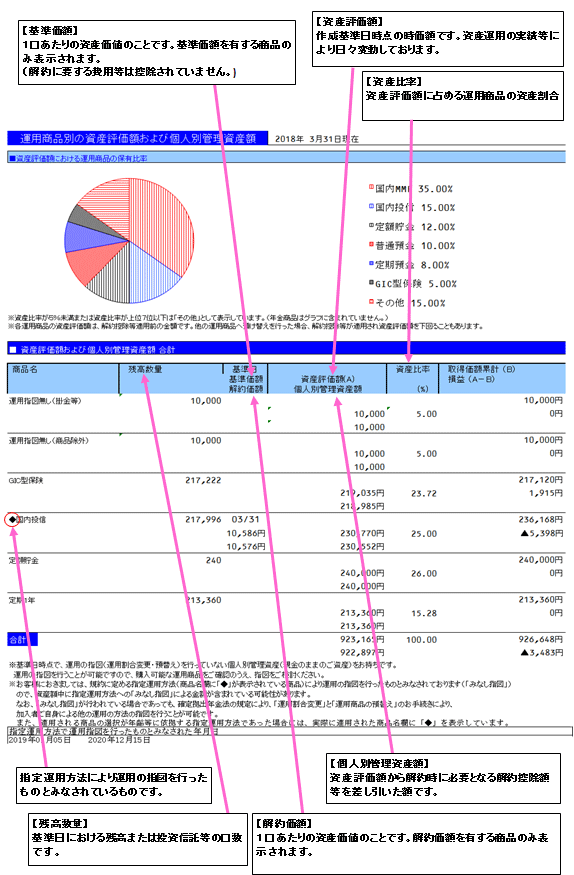The image size is (574, 875).
Task: Click the 国内投信 15.00% legend color marker
Action: [x=372, y=206]
